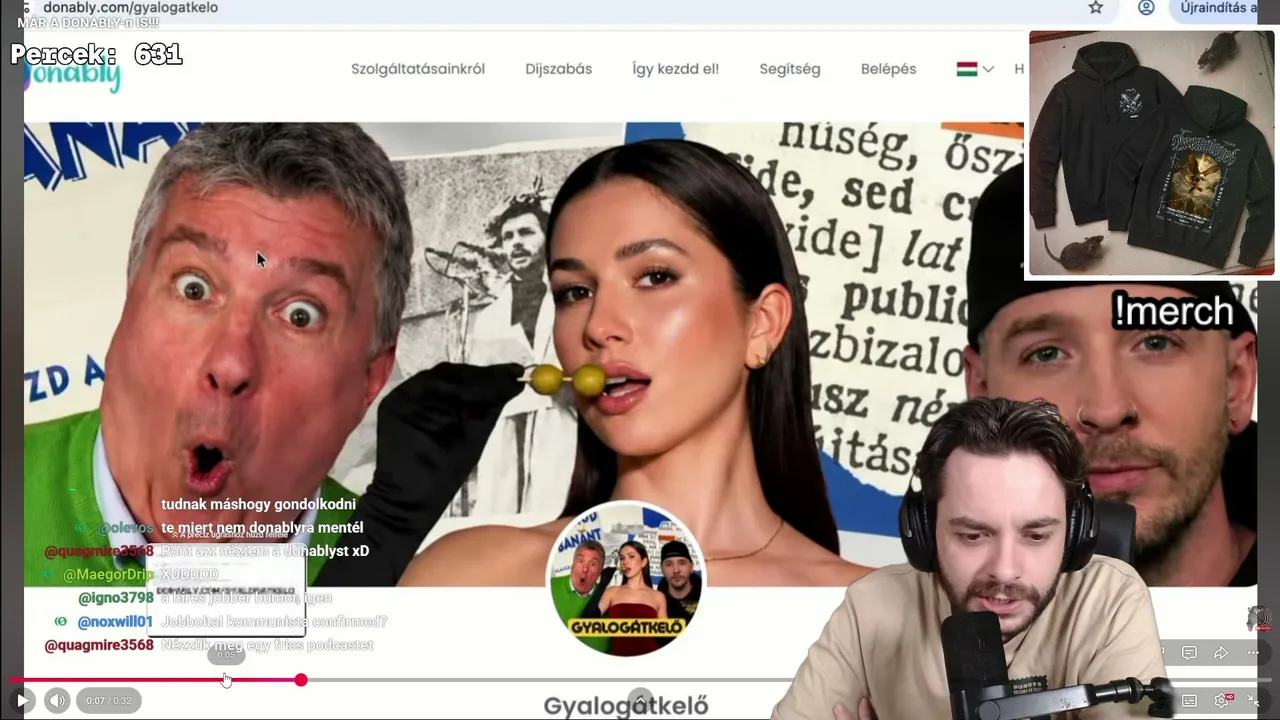Click the 0:07 / 0:32 time display
The width and height of the screenshot is (1280, 720).
109,701
